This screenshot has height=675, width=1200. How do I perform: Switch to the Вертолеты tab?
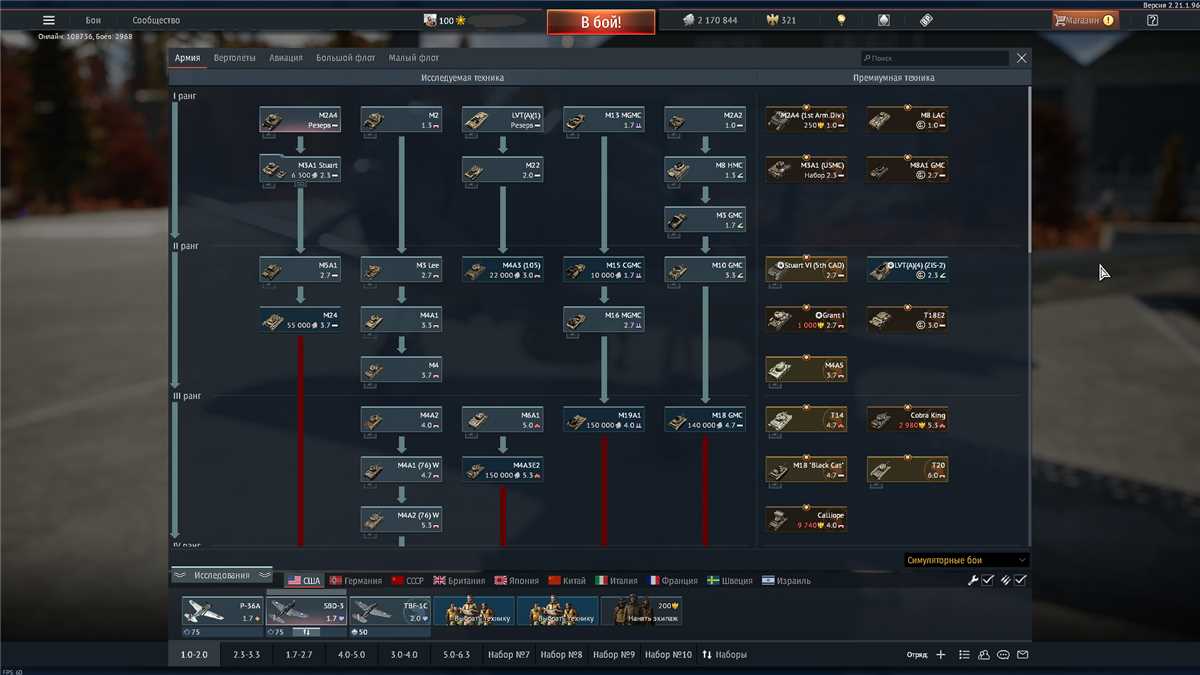[235, 58]
